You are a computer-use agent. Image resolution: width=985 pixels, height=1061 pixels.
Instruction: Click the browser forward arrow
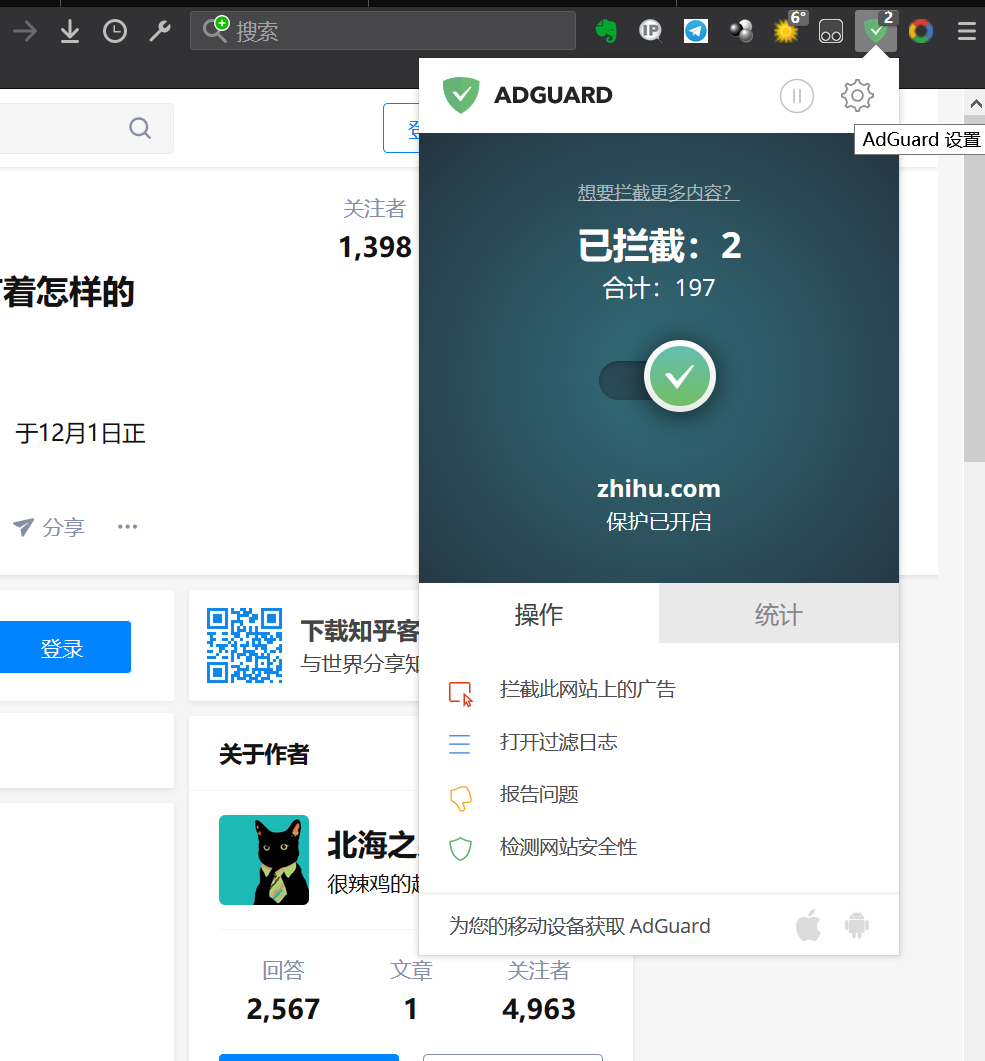25,31
